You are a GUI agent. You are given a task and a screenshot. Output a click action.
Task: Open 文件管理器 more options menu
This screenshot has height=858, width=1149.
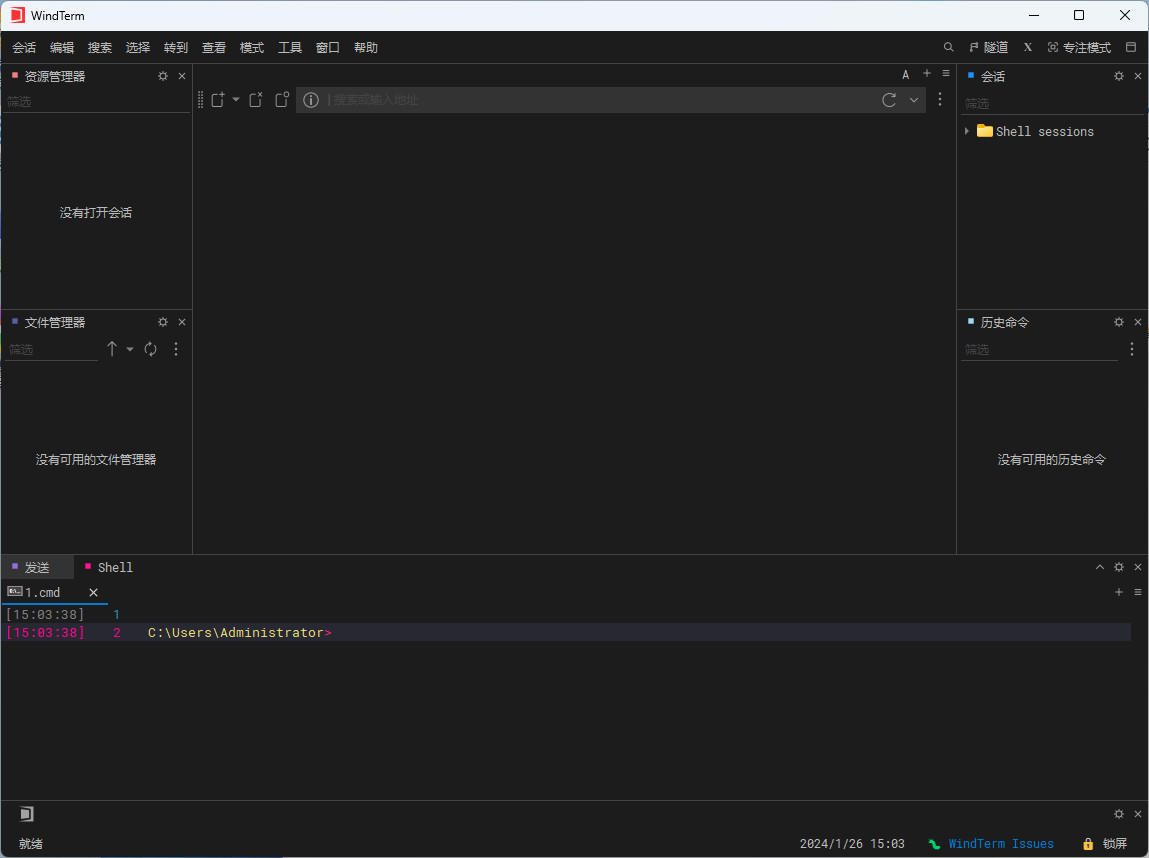pyautogui.click(x=176, y=350)
